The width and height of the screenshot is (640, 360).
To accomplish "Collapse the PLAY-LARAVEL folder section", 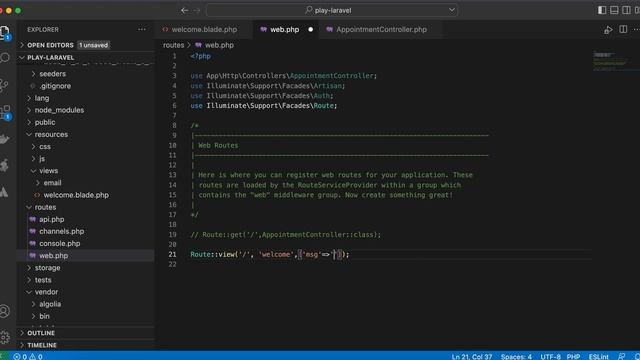I will point(85,58).
